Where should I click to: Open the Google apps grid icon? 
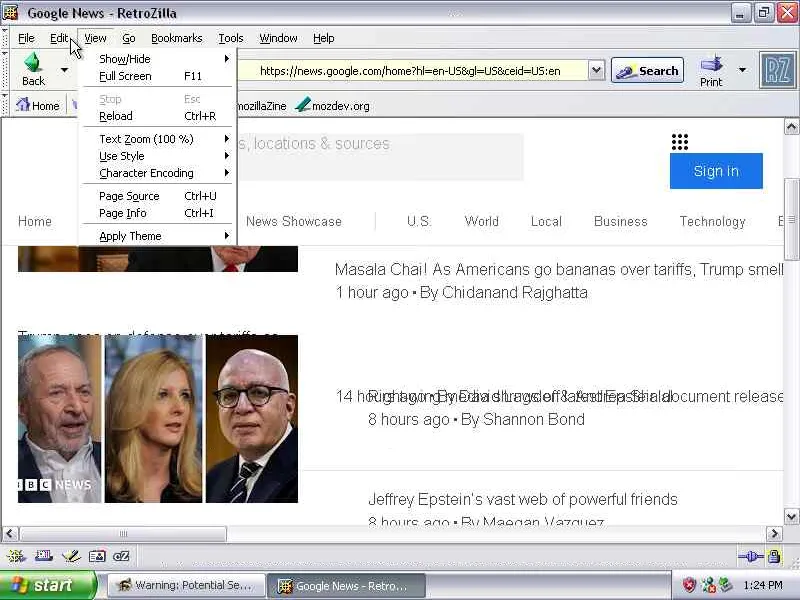(x=680, y=142)
